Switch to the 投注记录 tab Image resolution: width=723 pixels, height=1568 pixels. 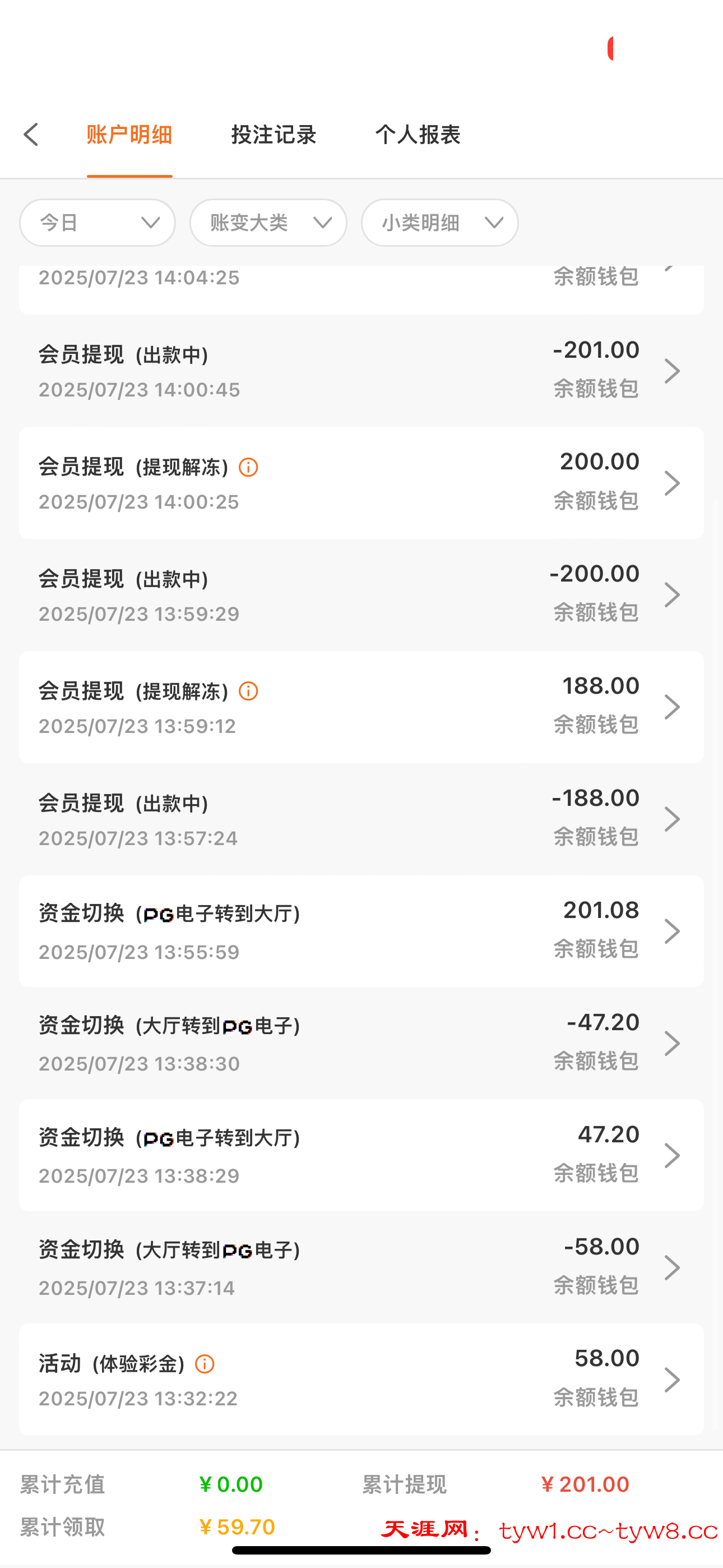click(x=274, y=135)
